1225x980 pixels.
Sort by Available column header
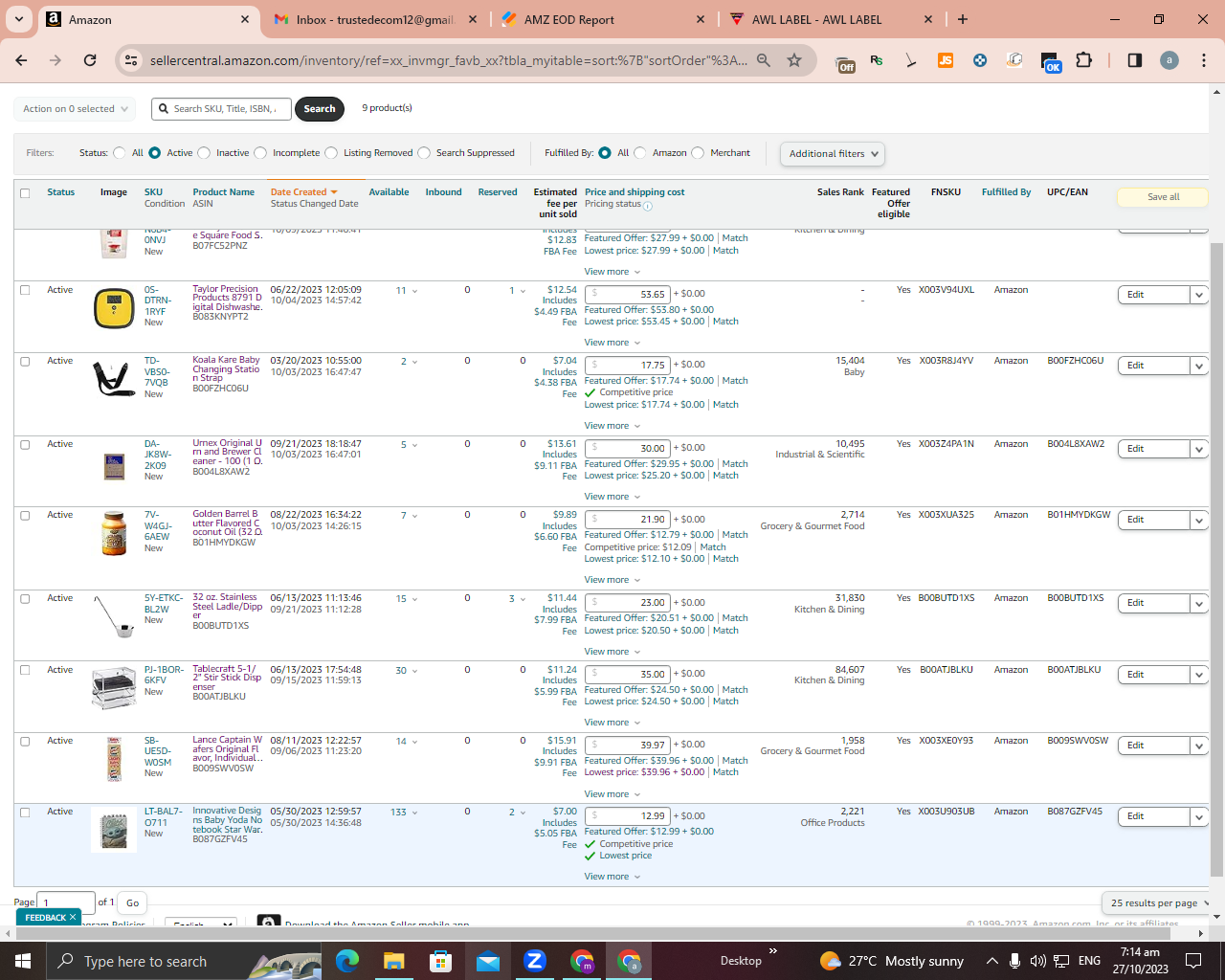(x=390, y=192)
